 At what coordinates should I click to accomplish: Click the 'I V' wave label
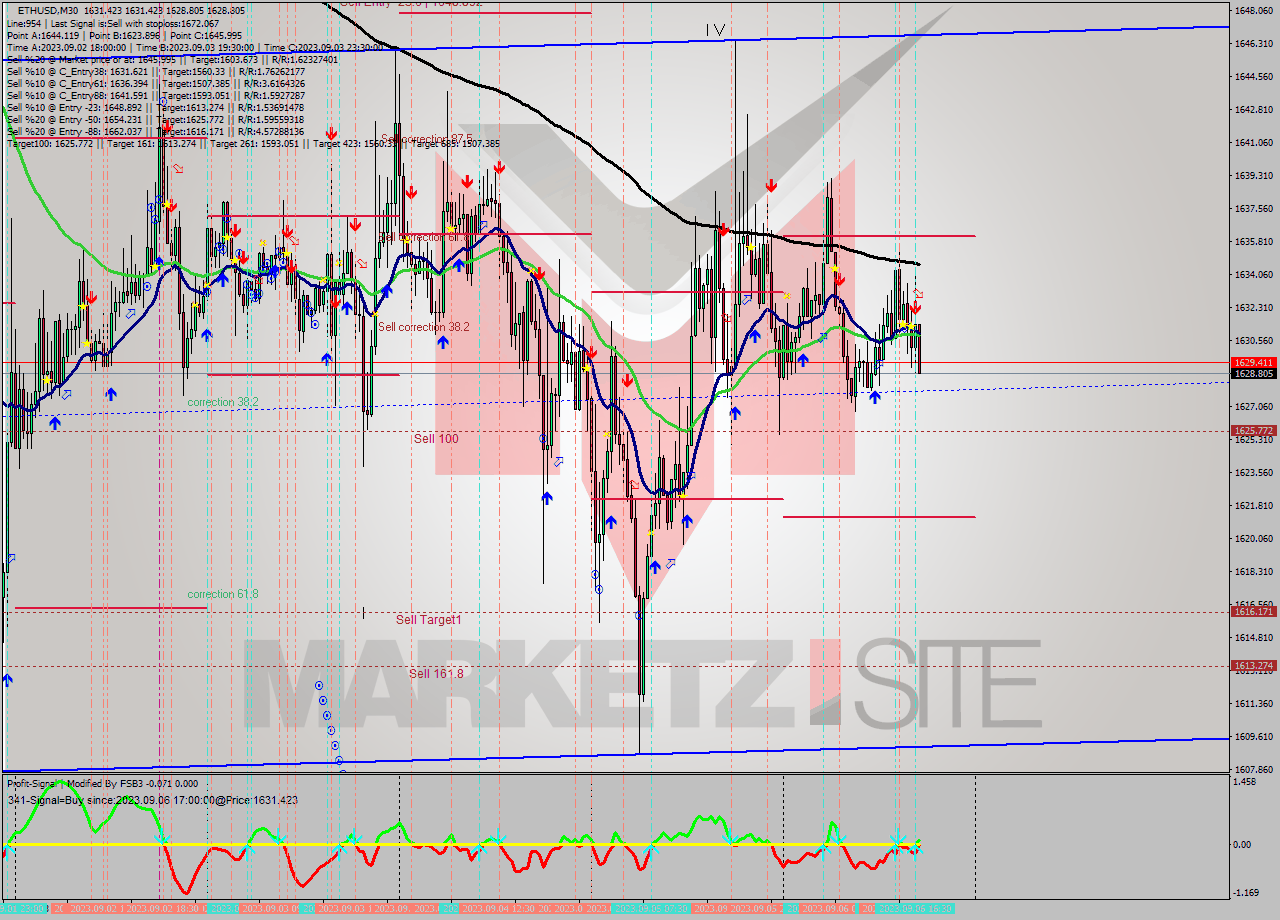point(715,30)
